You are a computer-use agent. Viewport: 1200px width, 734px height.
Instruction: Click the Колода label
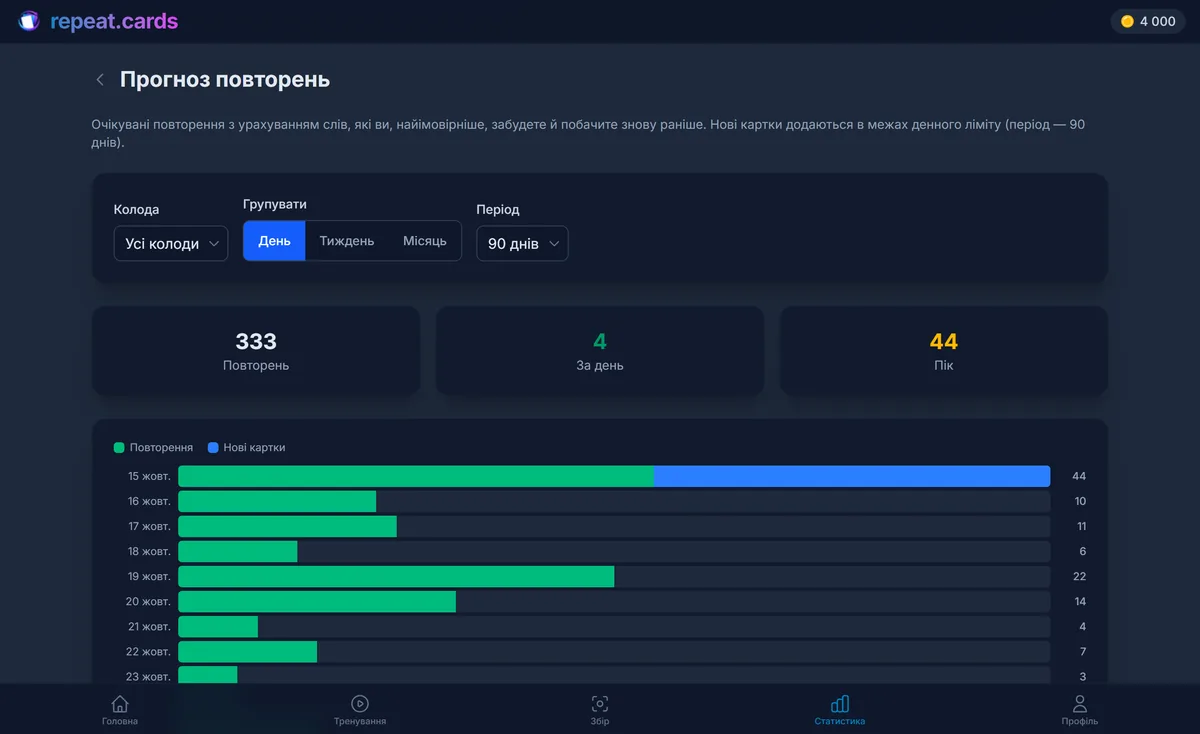pos(136,210)
